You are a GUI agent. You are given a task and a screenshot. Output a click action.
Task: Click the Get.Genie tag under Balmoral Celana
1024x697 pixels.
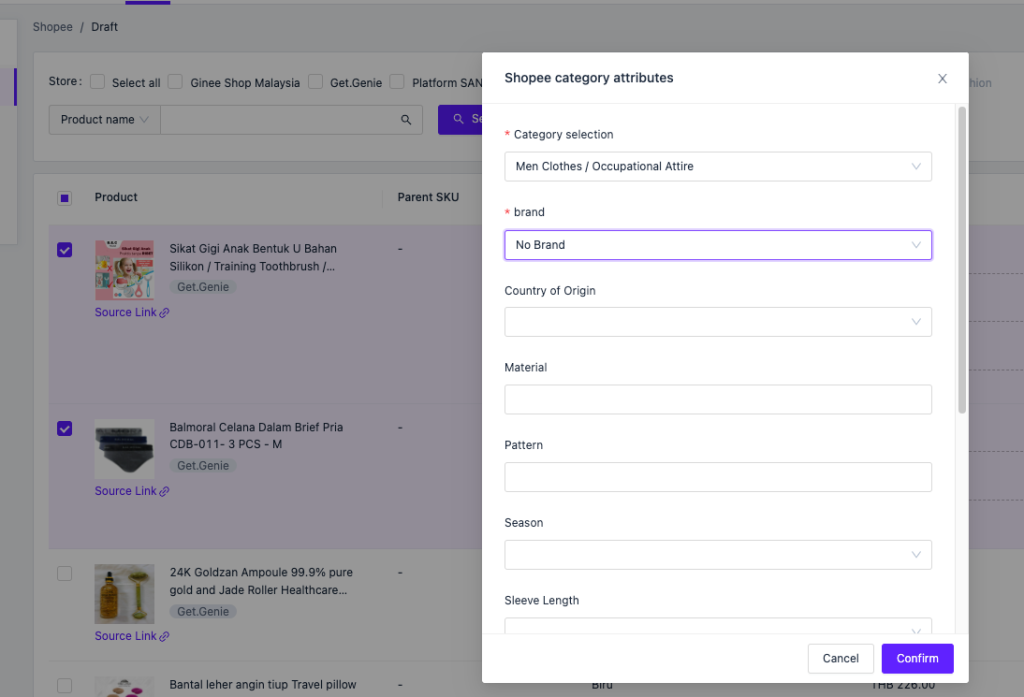(203, 466)
